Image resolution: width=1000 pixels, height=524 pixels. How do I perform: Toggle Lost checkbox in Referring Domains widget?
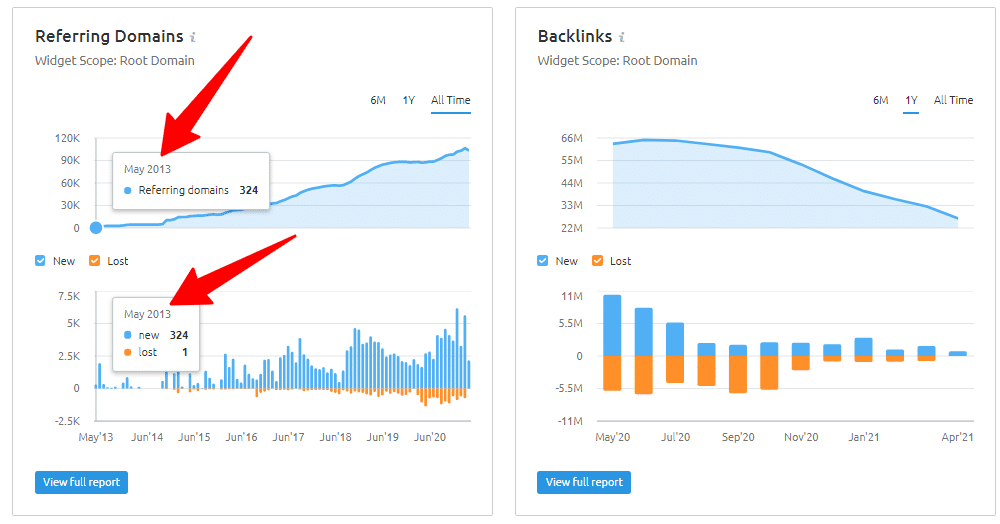(95, 261)
